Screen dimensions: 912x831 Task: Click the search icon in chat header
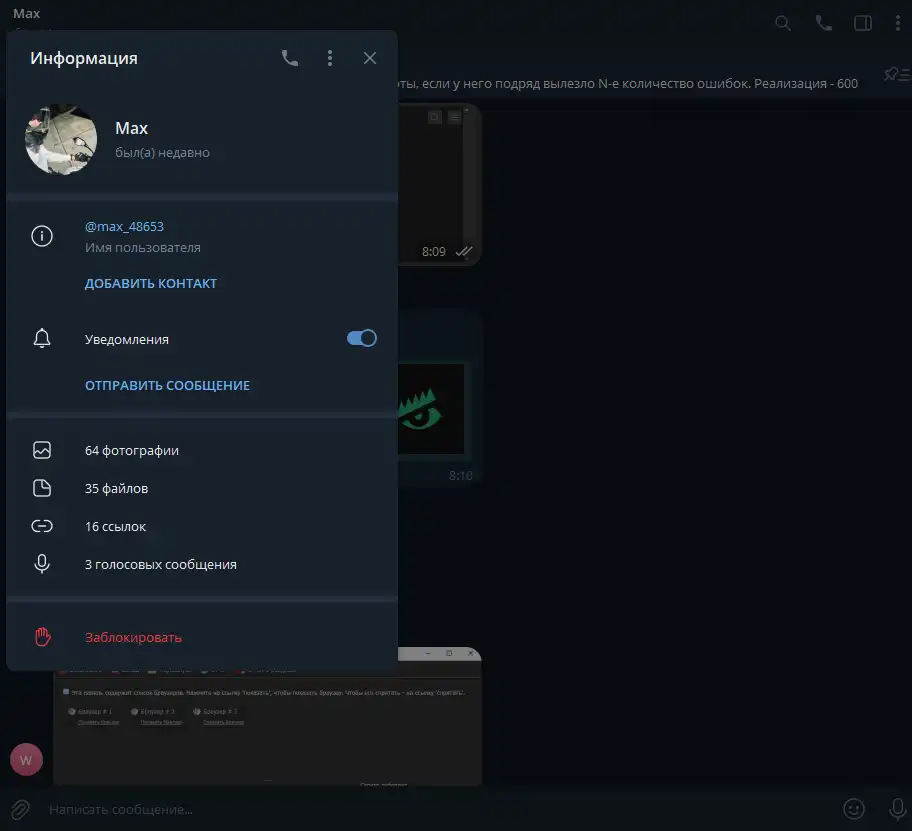coord(784,23)
